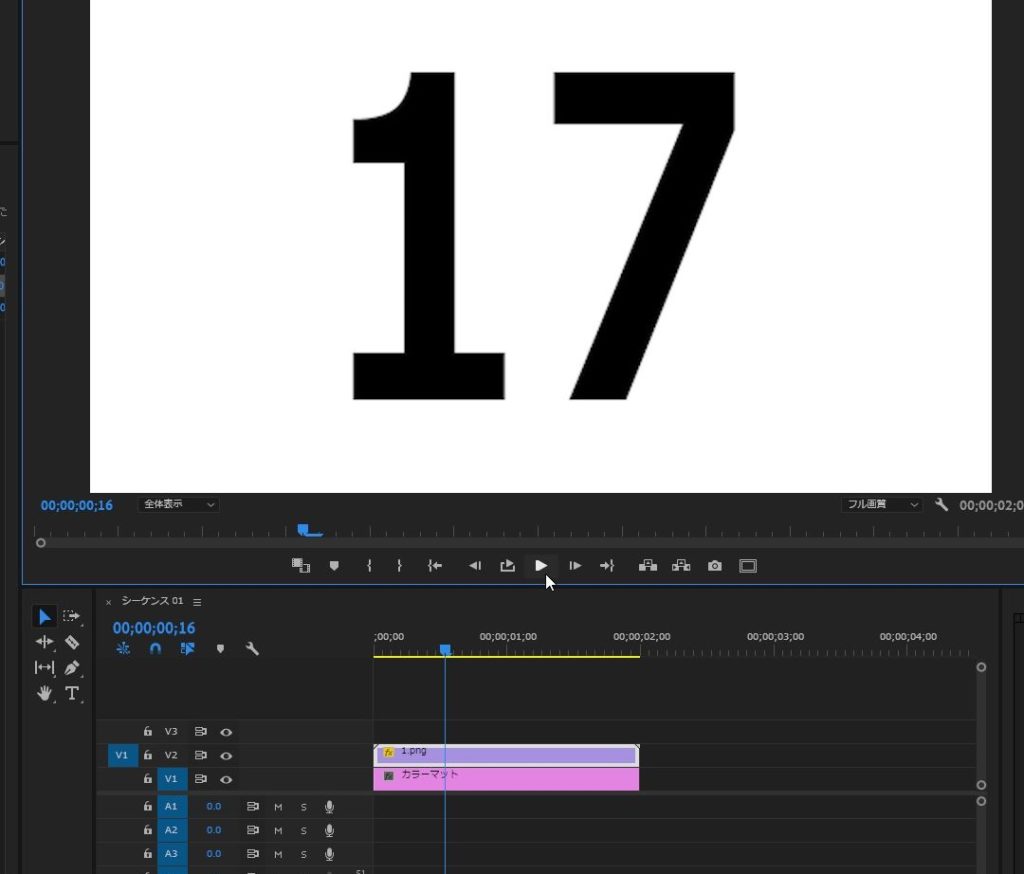Click the Export Frame camera icon
Viewport: 1024px width, 874px height.
[714, 566]
